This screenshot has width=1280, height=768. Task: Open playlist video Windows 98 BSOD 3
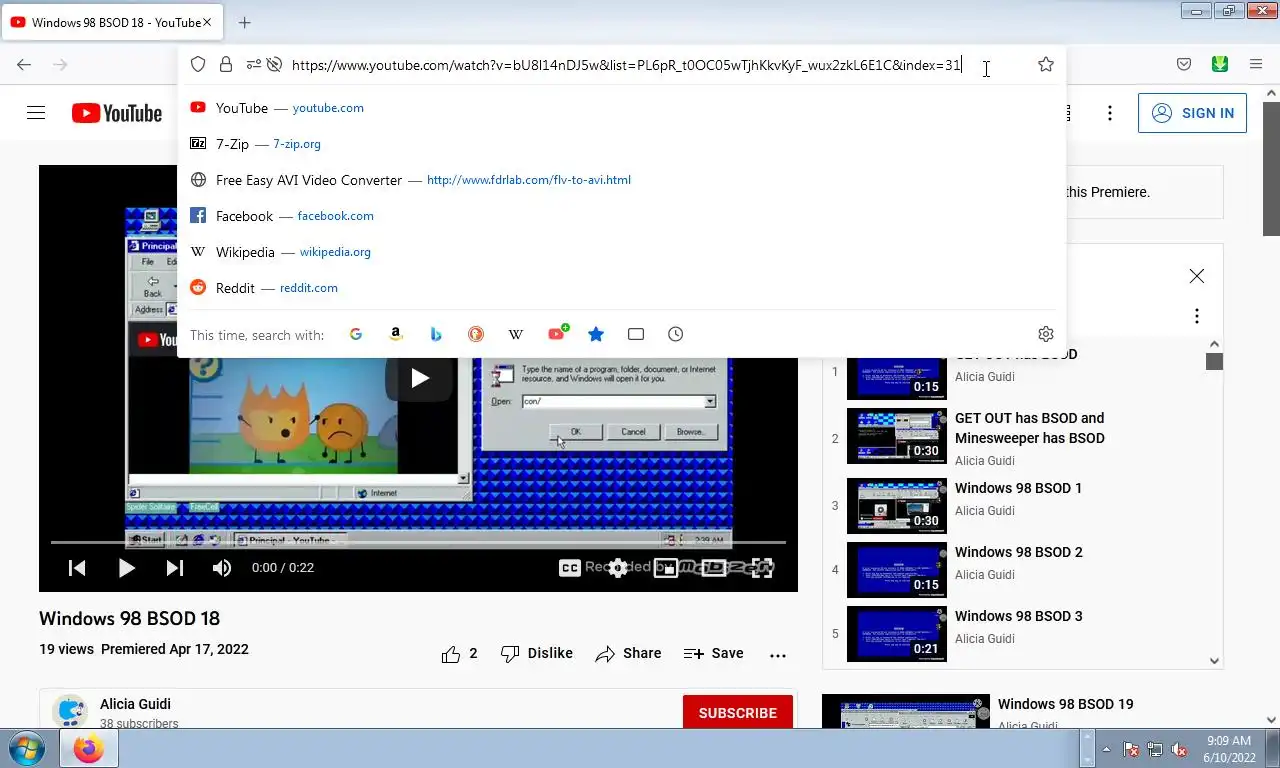click(1018, 616)
